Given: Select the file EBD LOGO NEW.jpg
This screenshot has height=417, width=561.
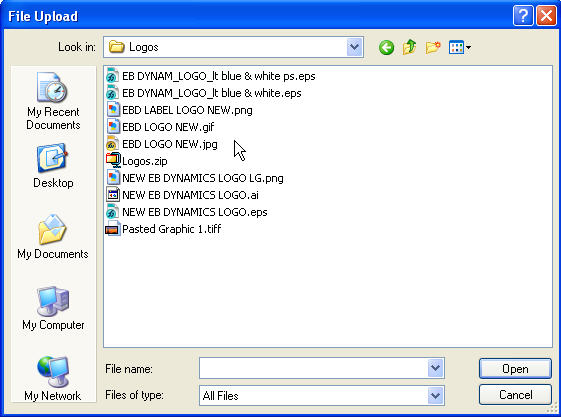Looking at the screenshot, I should tap(162, 144).
